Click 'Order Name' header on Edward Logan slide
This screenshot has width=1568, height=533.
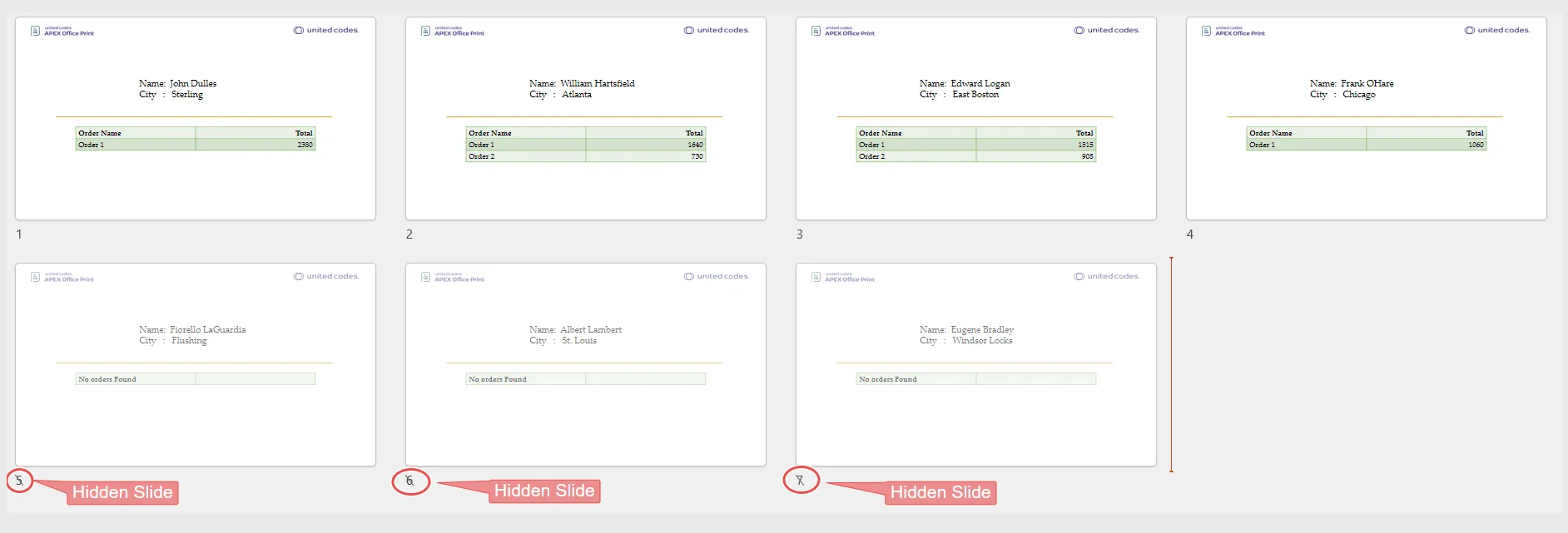(x=881, y=133)
